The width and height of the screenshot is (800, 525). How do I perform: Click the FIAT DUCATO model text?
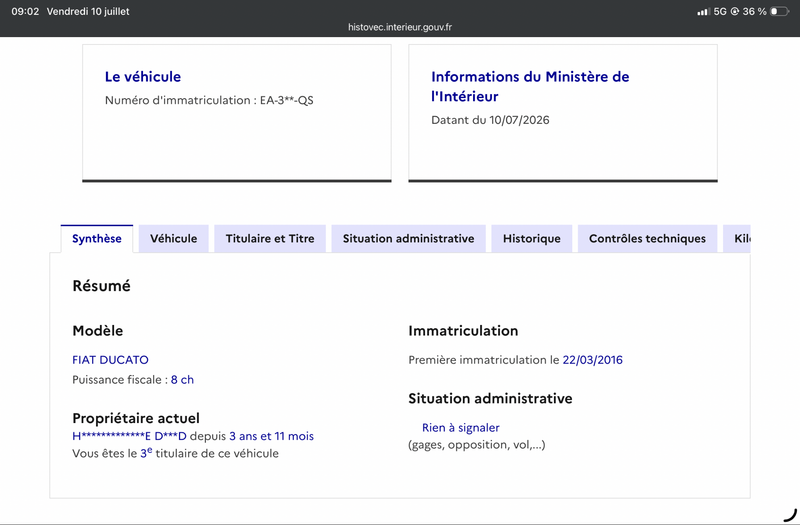(110, 360)
